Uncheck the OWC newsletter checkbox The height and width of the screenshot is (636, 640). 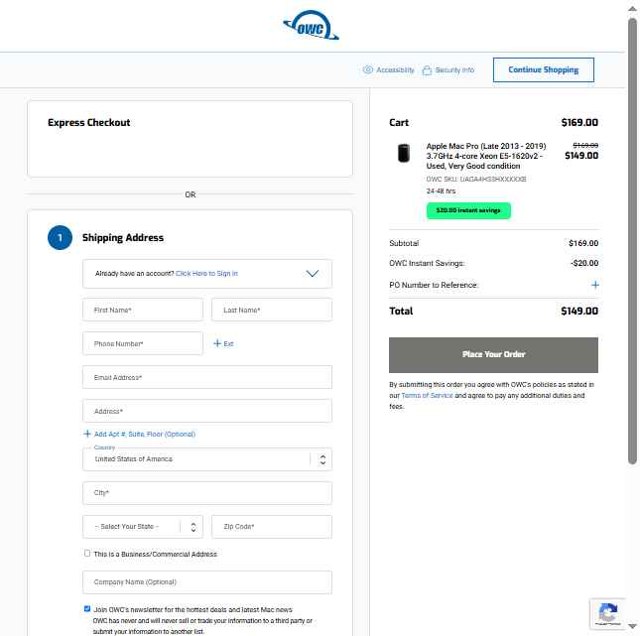click(x=87, y=609)
